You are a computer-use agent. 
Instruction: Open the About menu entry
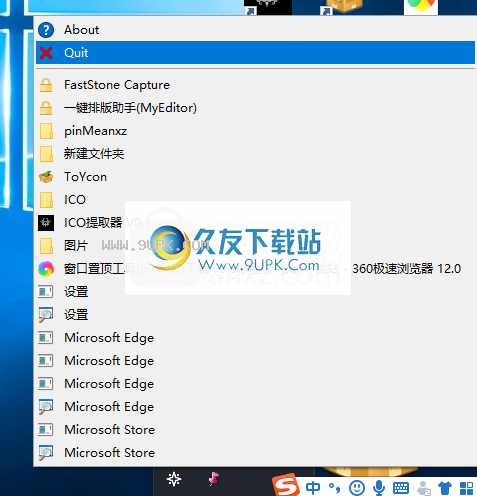click(255, 30)
